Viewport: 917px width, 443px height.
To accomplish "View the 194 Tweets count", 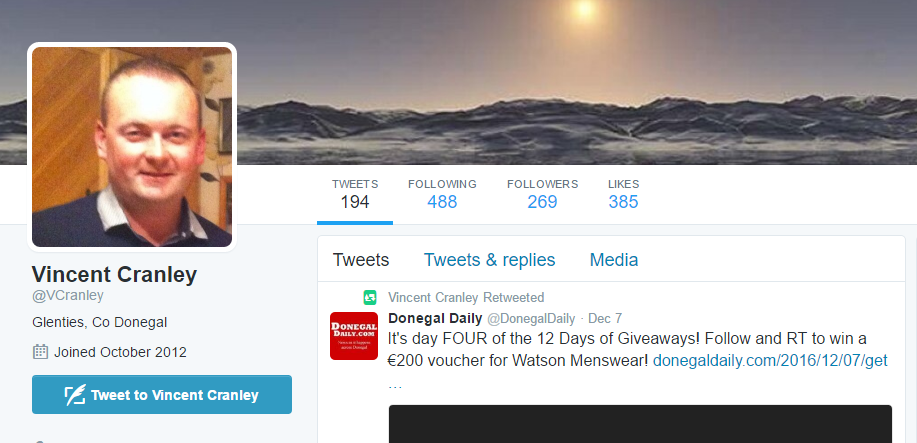I will (x=355, y=194).
